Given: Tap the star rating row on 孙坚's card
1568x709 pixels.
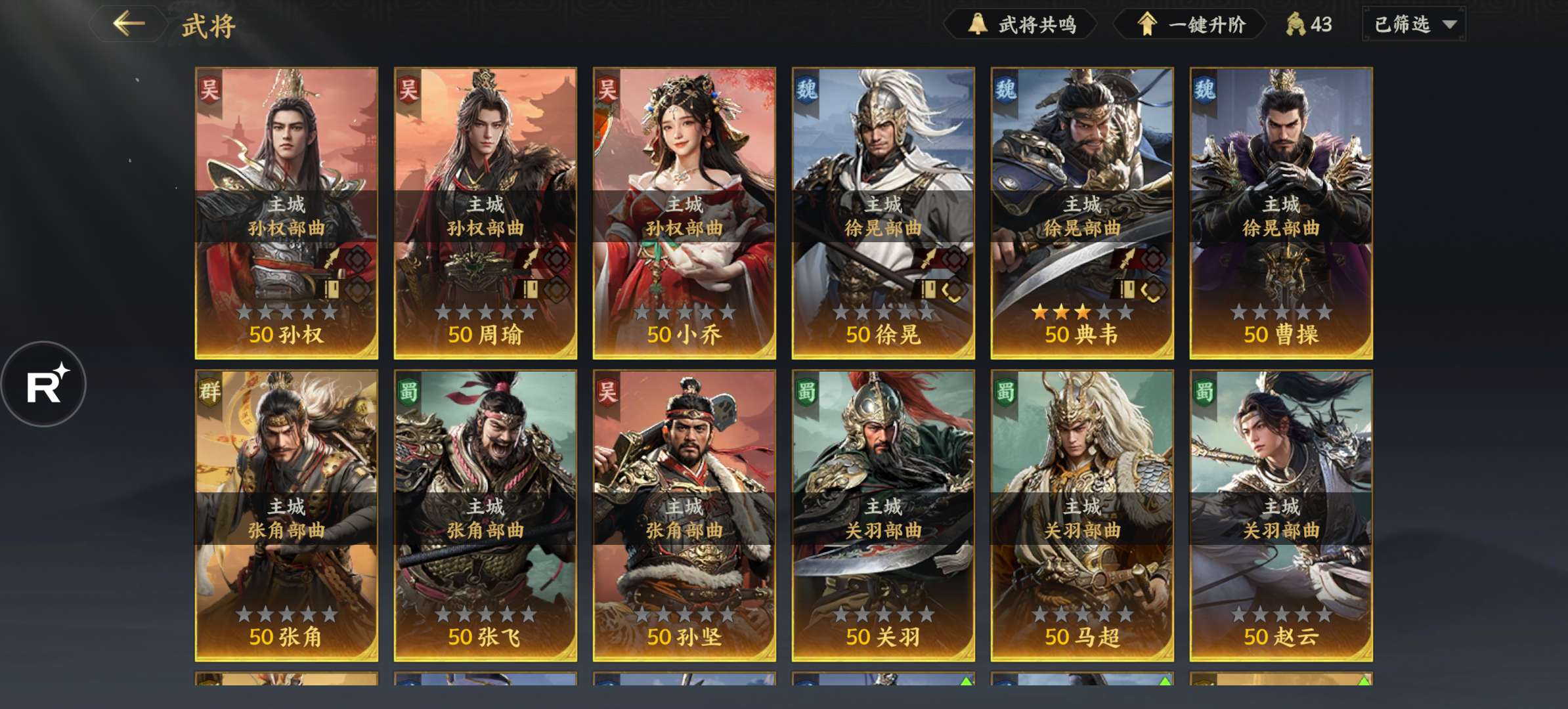Looking at the screenshot, I should (x=684, y=614).
